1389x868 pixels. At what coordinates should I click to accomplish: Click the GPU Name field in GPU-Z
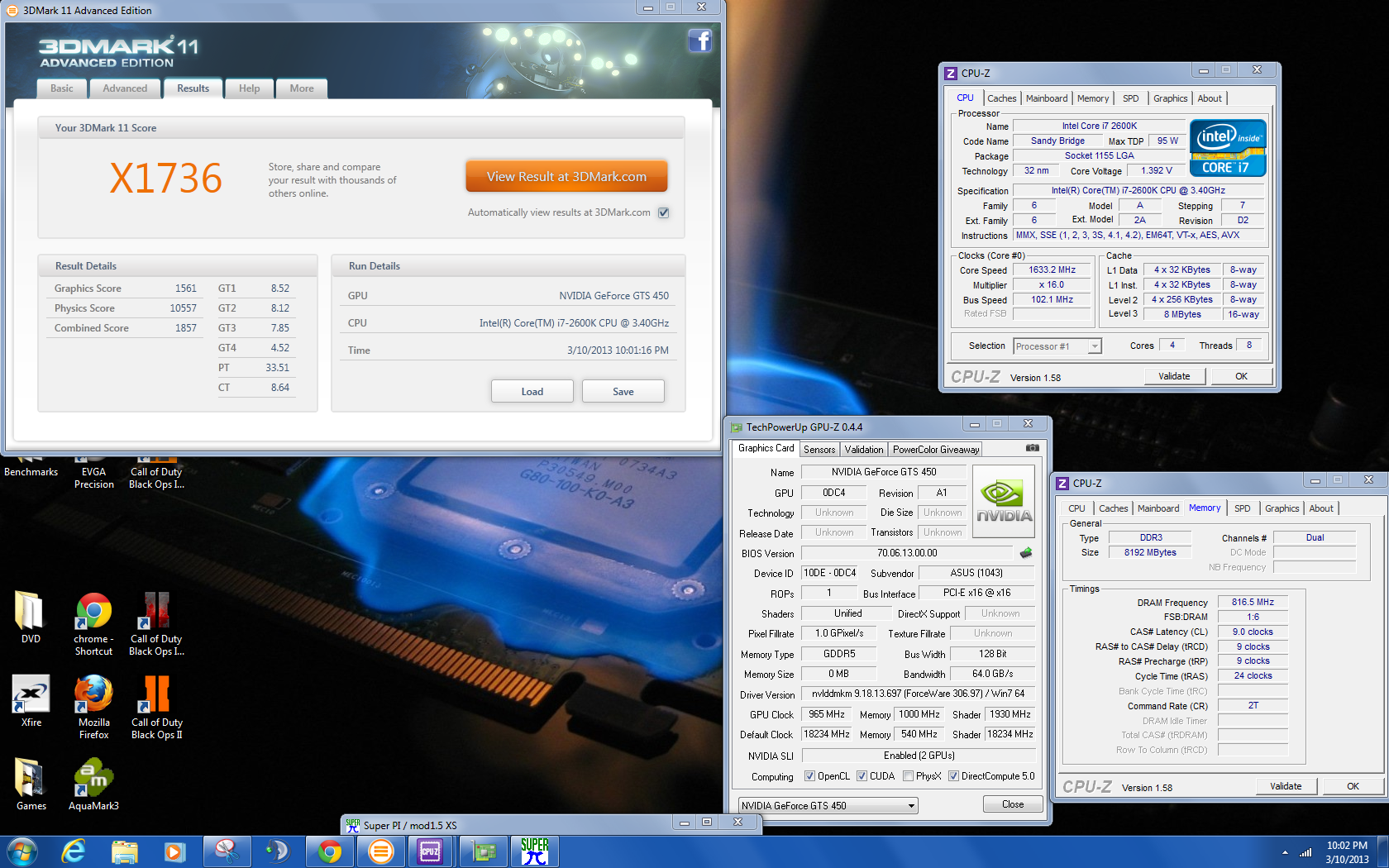[x=884, y=472]
